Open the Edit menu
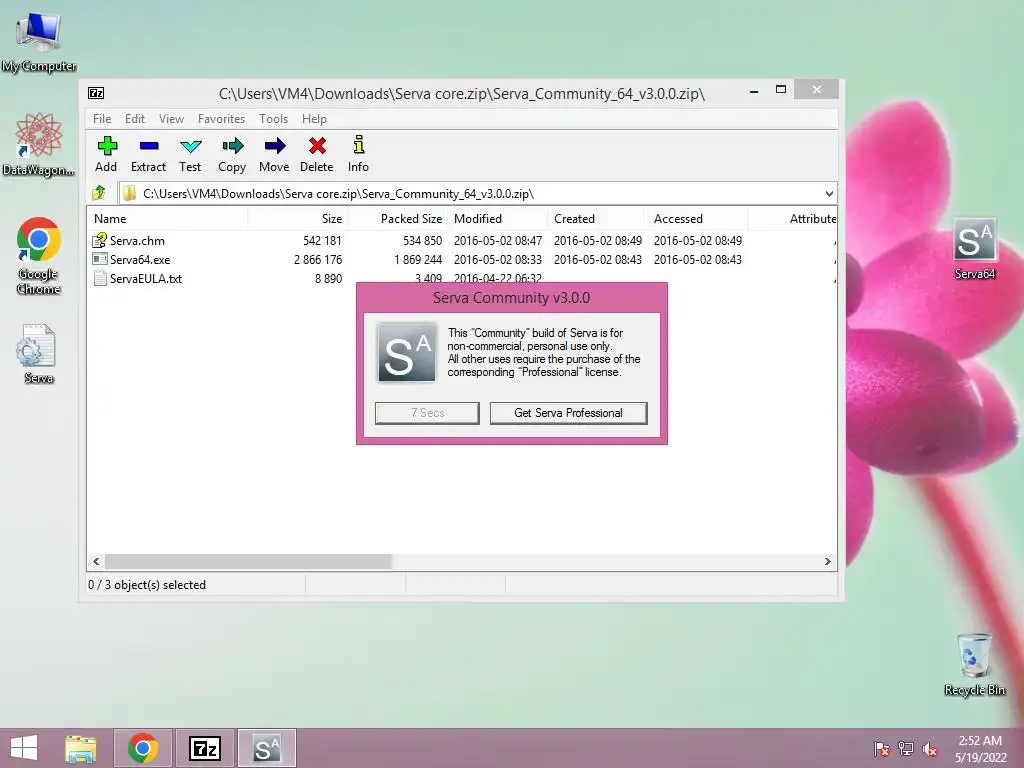Viewport: 1024px width, 768px height. coord(135,119)
